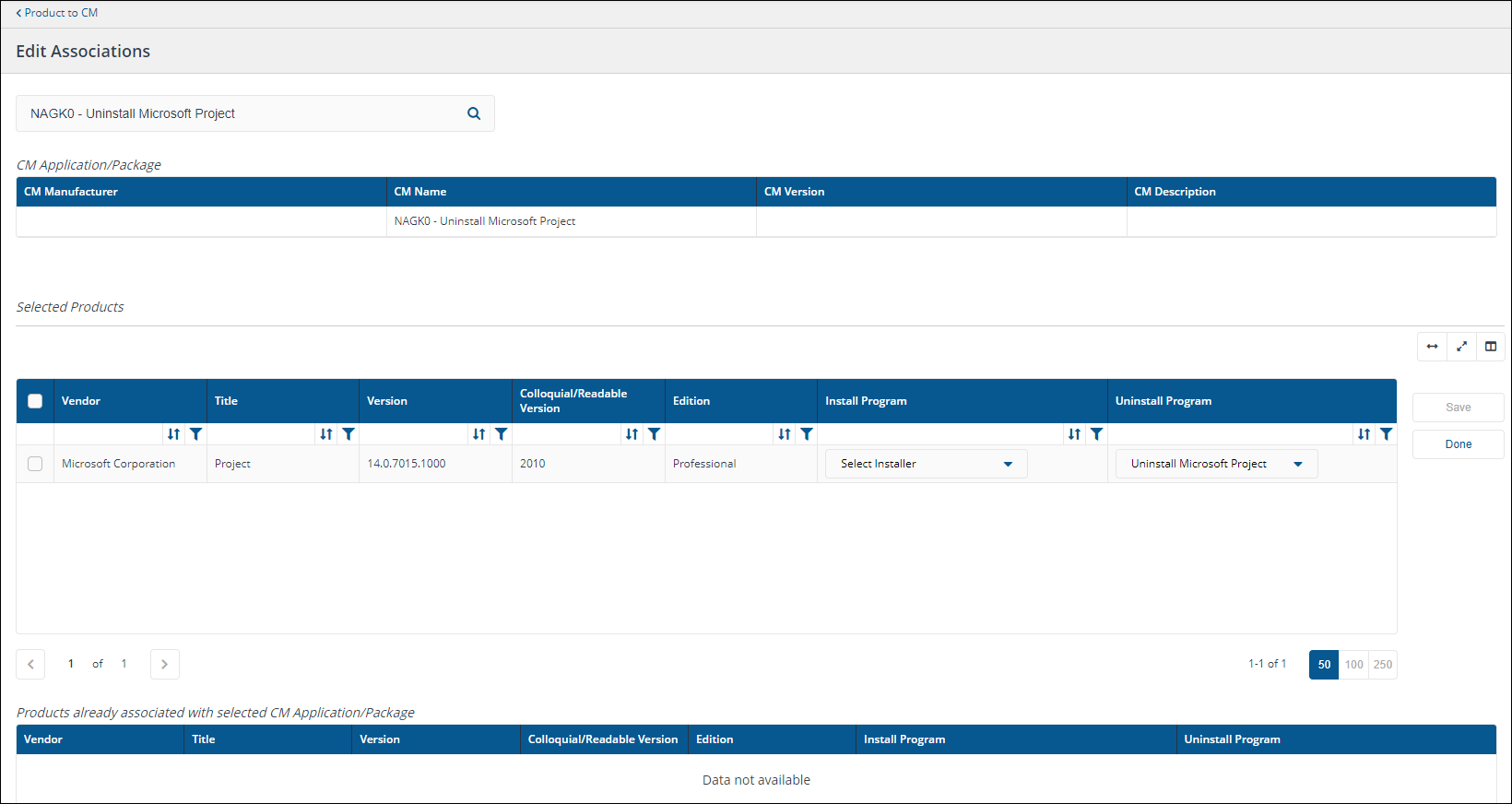Sort the Edition column
The height and width of the screenshot is (804, 1512).
784,434
